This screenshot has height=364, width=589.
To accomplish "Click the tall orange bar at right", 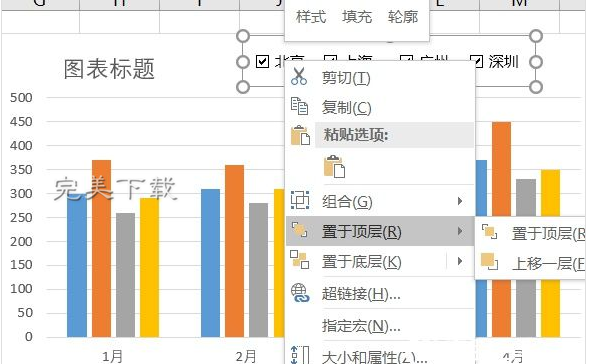I will (501, 169).
